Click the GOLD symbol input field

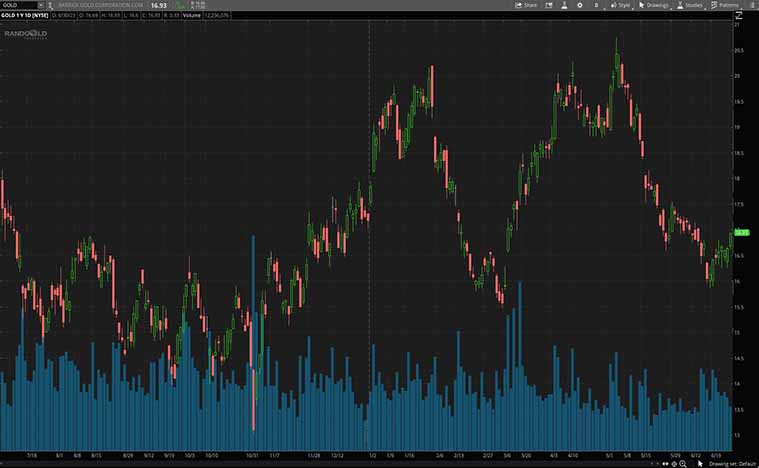(x=18, y=5)
